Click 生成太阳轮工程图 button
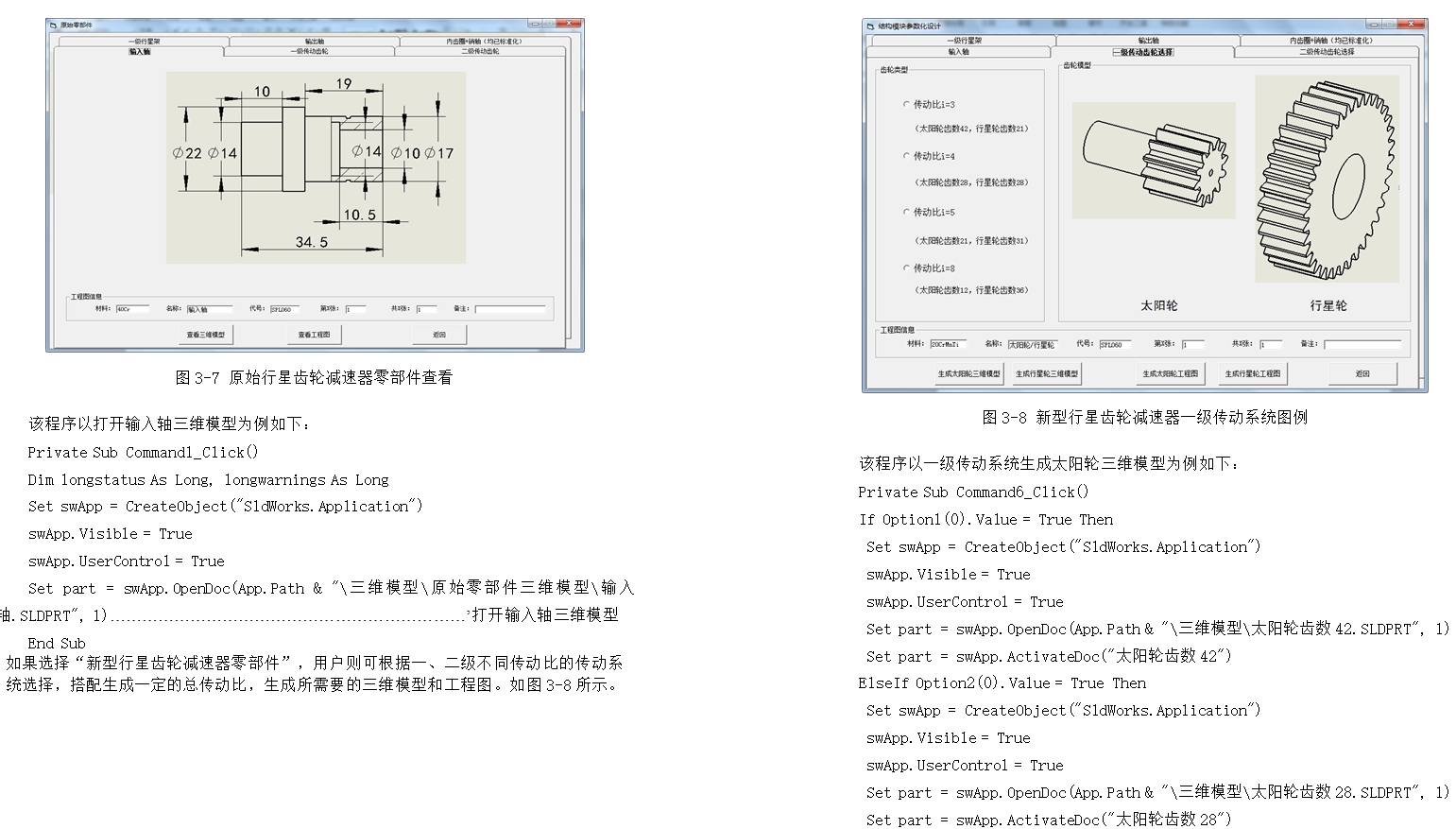The height and width of the screenshot is (829, 1456). pyautogui.click(x=1170, y=374)
